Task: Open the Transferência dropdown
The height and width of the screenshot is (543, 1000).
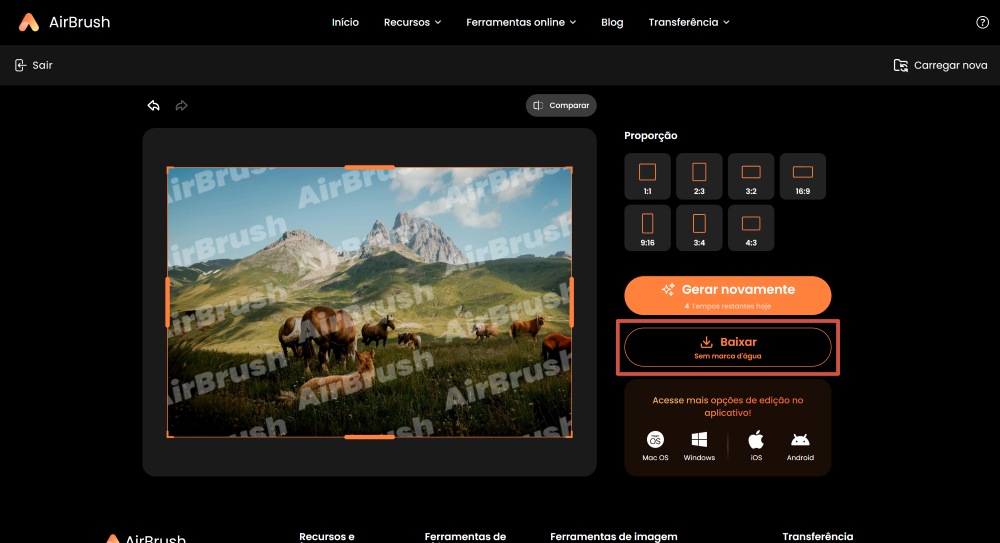Action: pyautogui.click(x=689, y=22)
